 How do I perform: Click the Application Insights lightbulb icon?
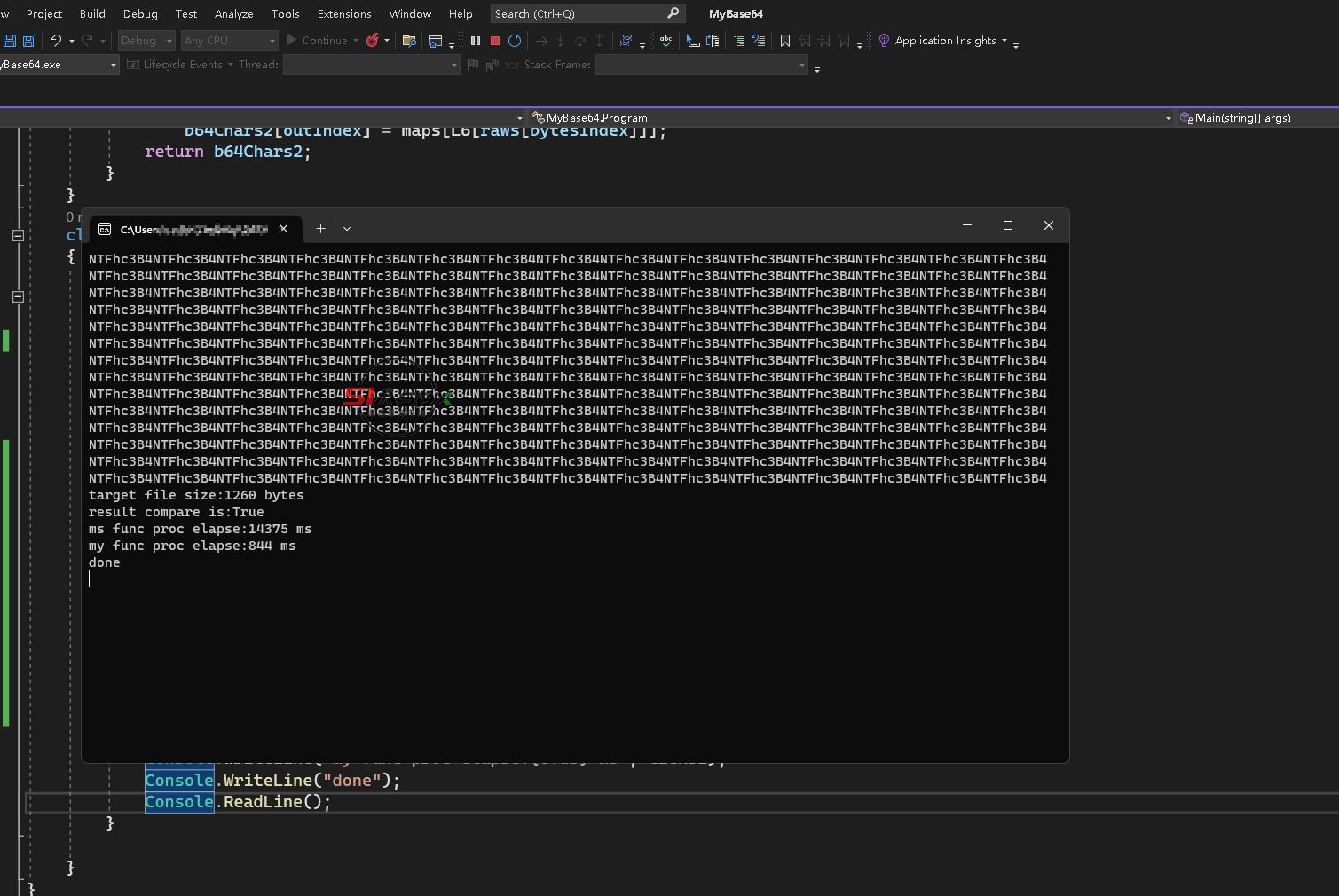tap(884, 41)
